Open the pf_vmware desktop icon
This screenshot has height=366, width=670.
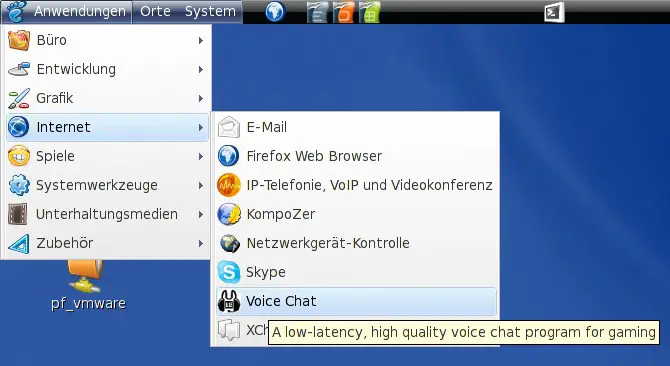[85, 276]
